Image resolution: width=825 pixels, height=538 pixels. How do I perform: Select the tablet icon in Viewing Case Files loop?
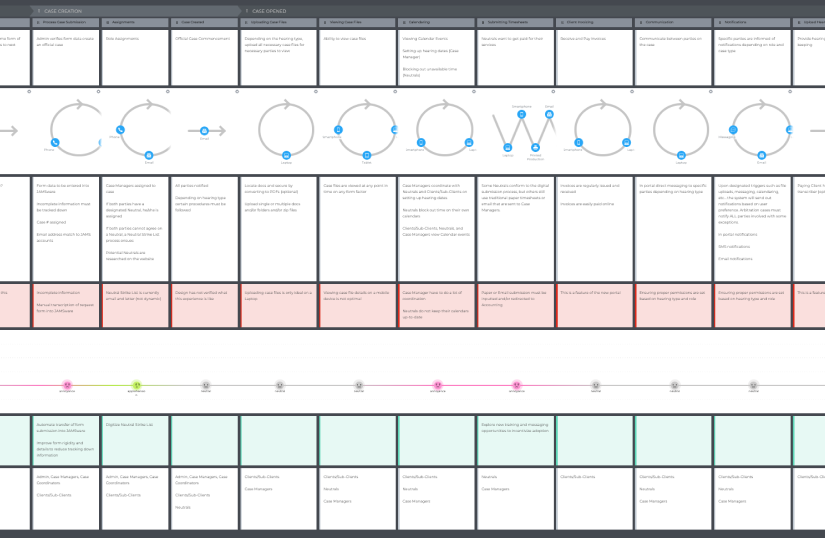[x=366, y=154]
